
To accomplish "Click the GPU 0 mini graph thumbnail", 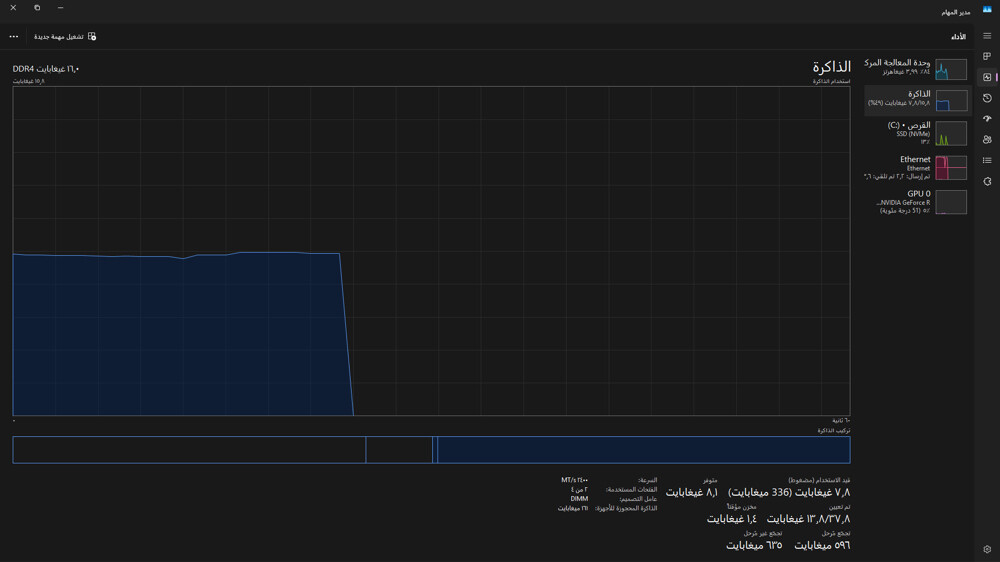I will click(951, 202).
